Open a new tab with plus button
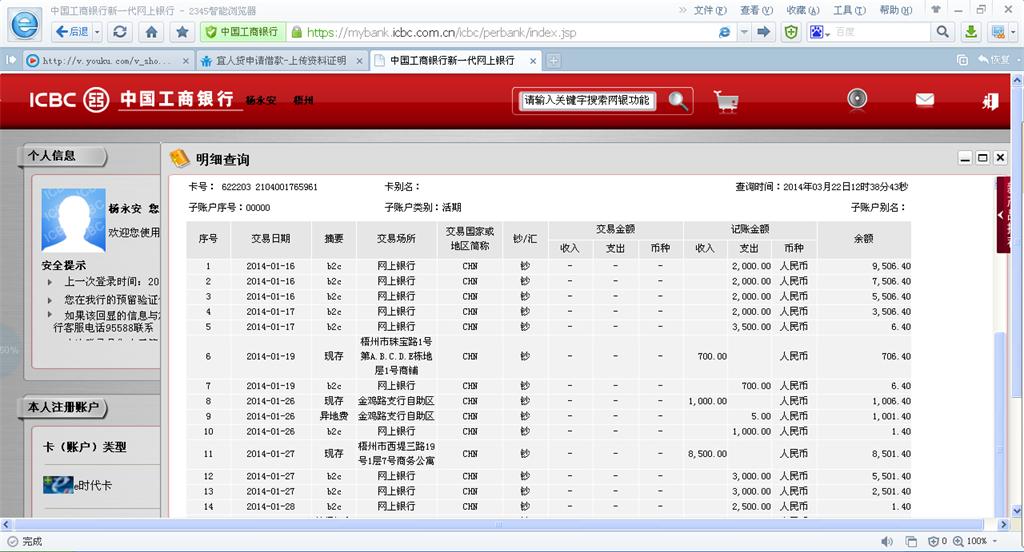The width and height of the screenshot is (1024, 552). point(555,60)
